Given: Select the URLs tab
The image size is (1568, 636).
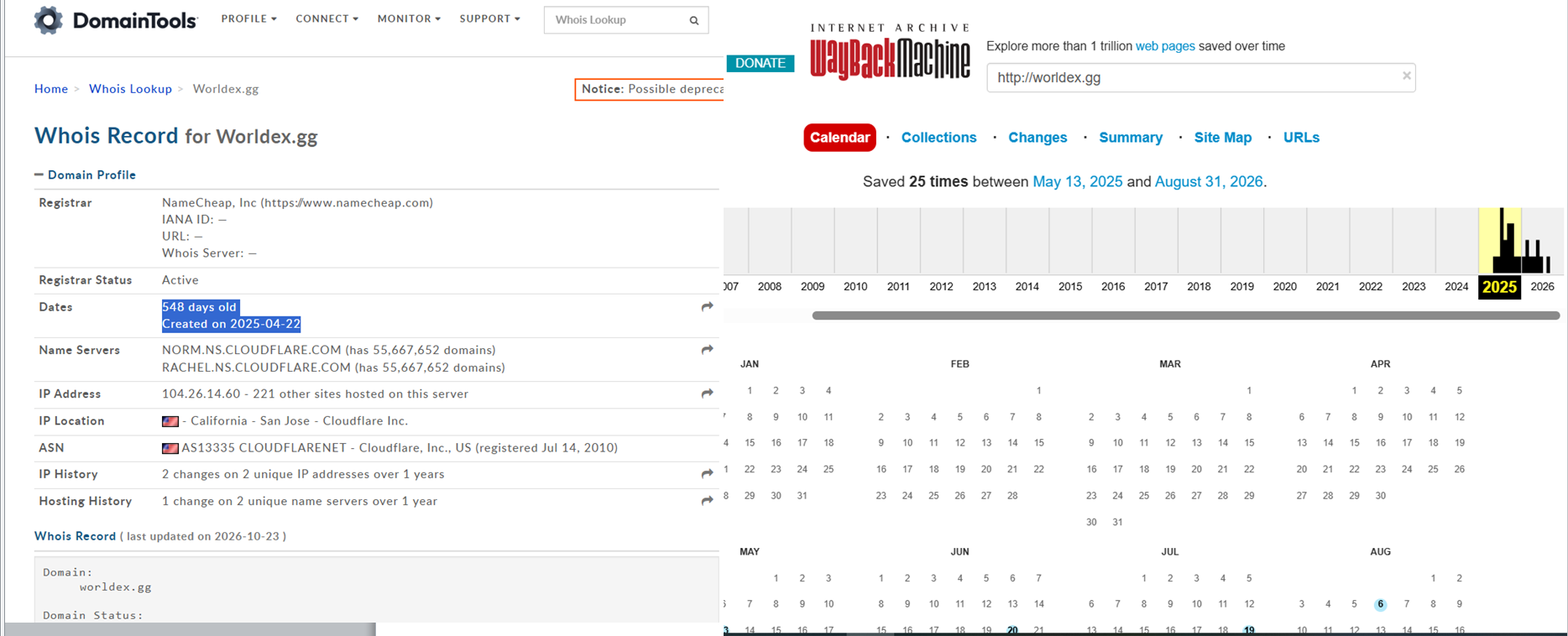Looking at the screenshot, I should (1301, 138).
